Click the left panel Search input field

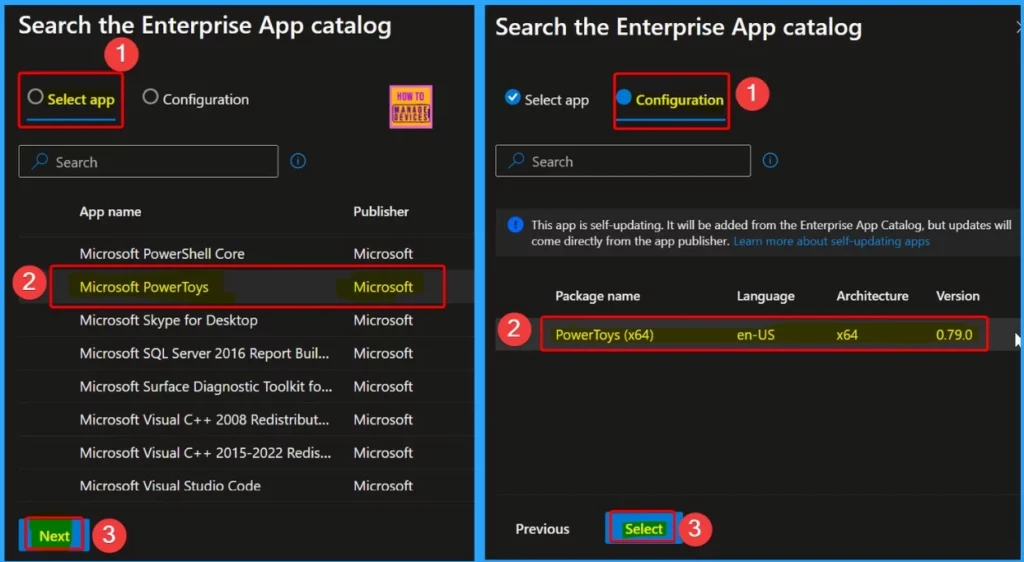(x=148, y=161)
